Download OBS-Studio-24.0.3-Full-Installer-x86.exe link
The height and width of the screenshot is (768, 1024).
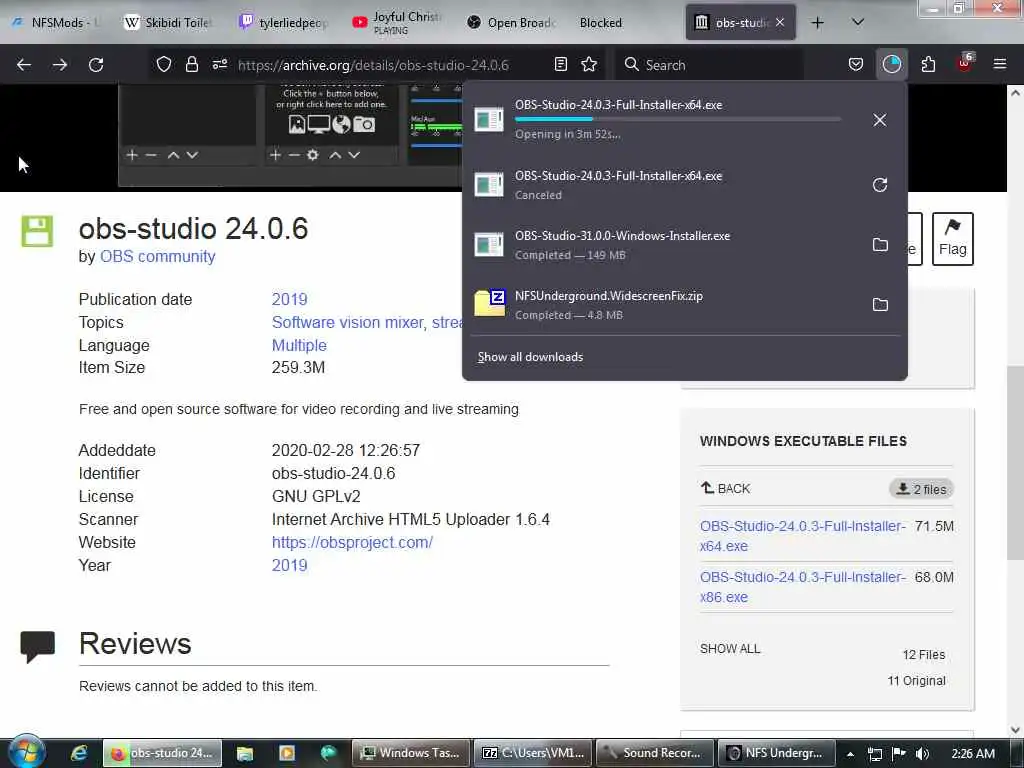coord(803,586)
